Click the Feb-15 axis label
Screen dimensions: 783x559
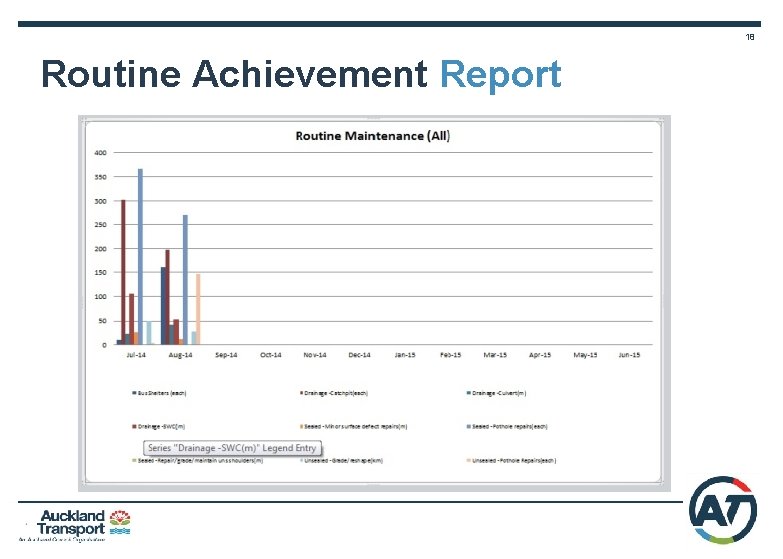coord(450,355)
